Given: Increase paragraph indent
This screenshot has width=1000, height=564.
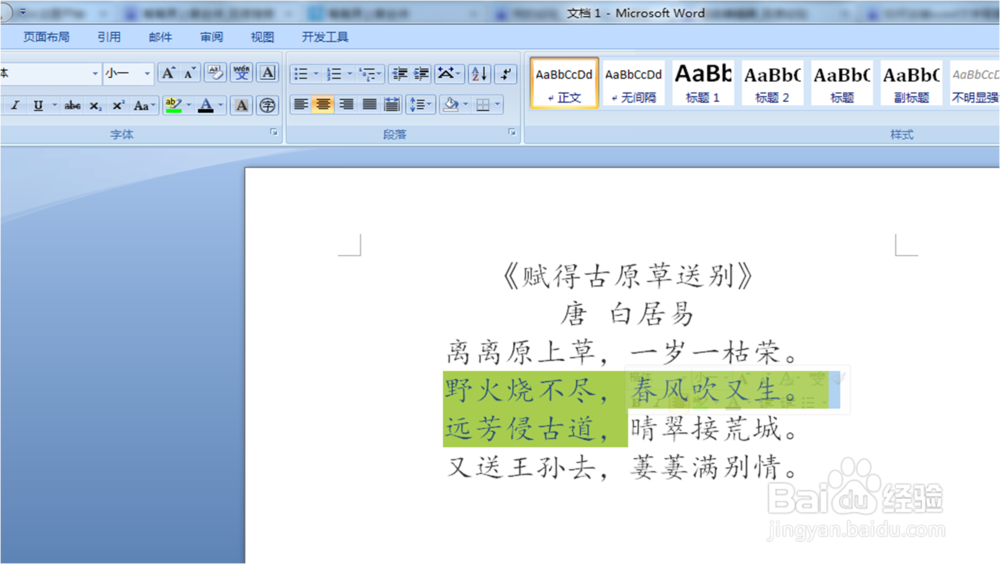Looking at the screenshot, I should pos(421,74).
